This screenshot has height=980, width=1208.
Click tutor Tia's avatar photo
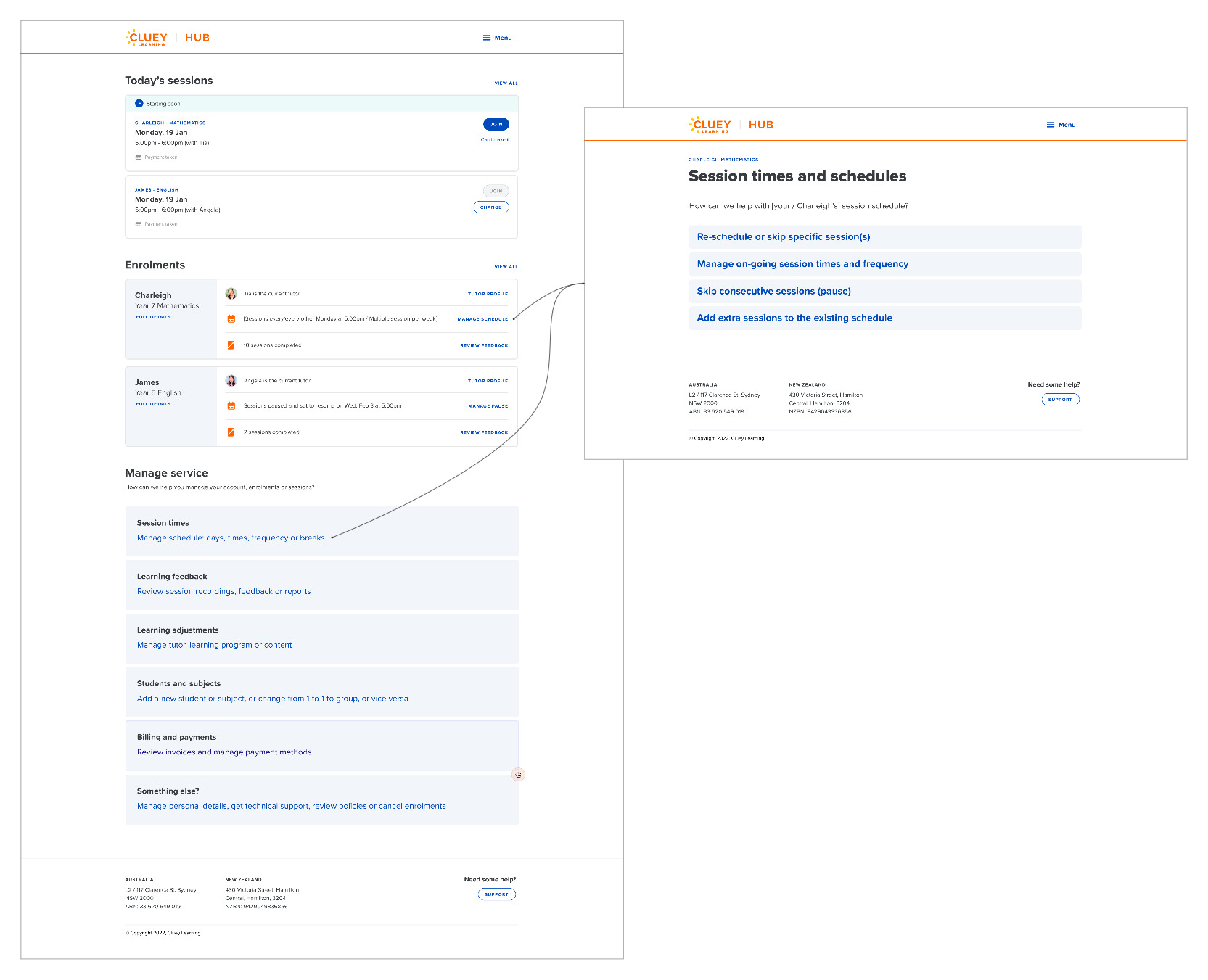pyautogui.click(x=231, y=294)
